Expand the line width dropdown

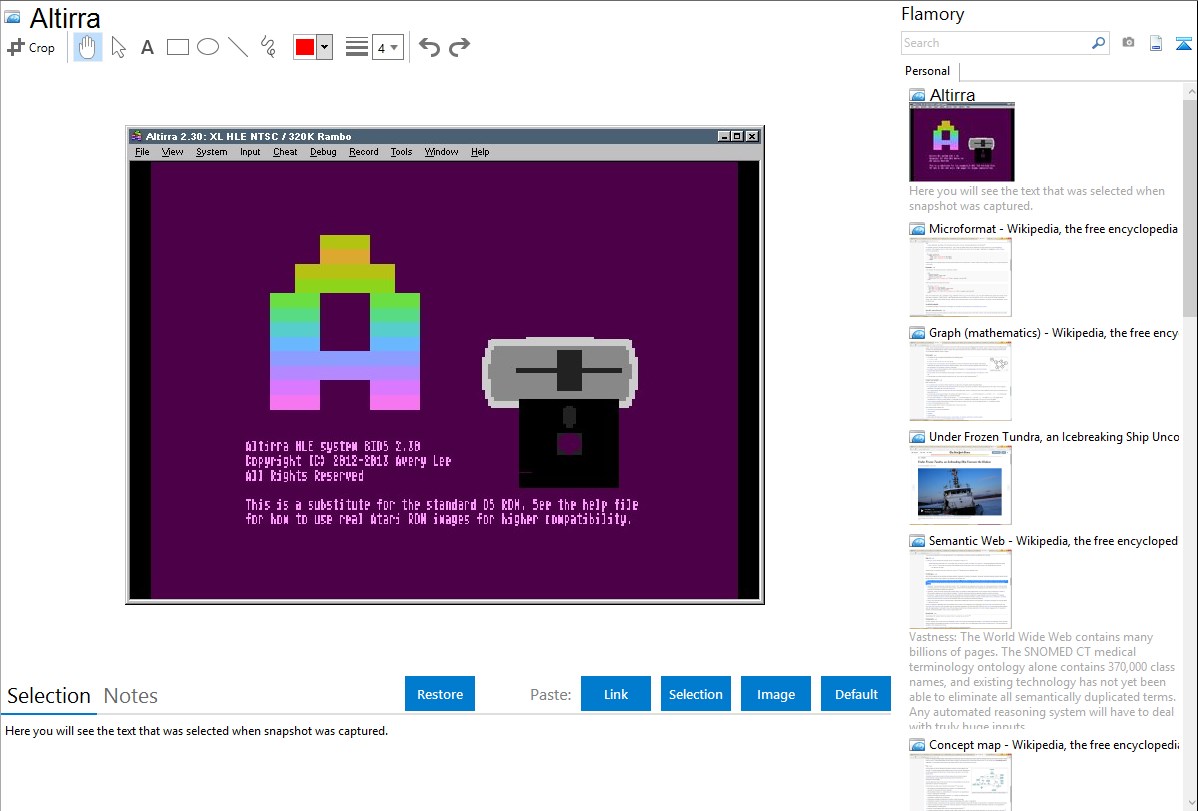click(x=387, y=47)
